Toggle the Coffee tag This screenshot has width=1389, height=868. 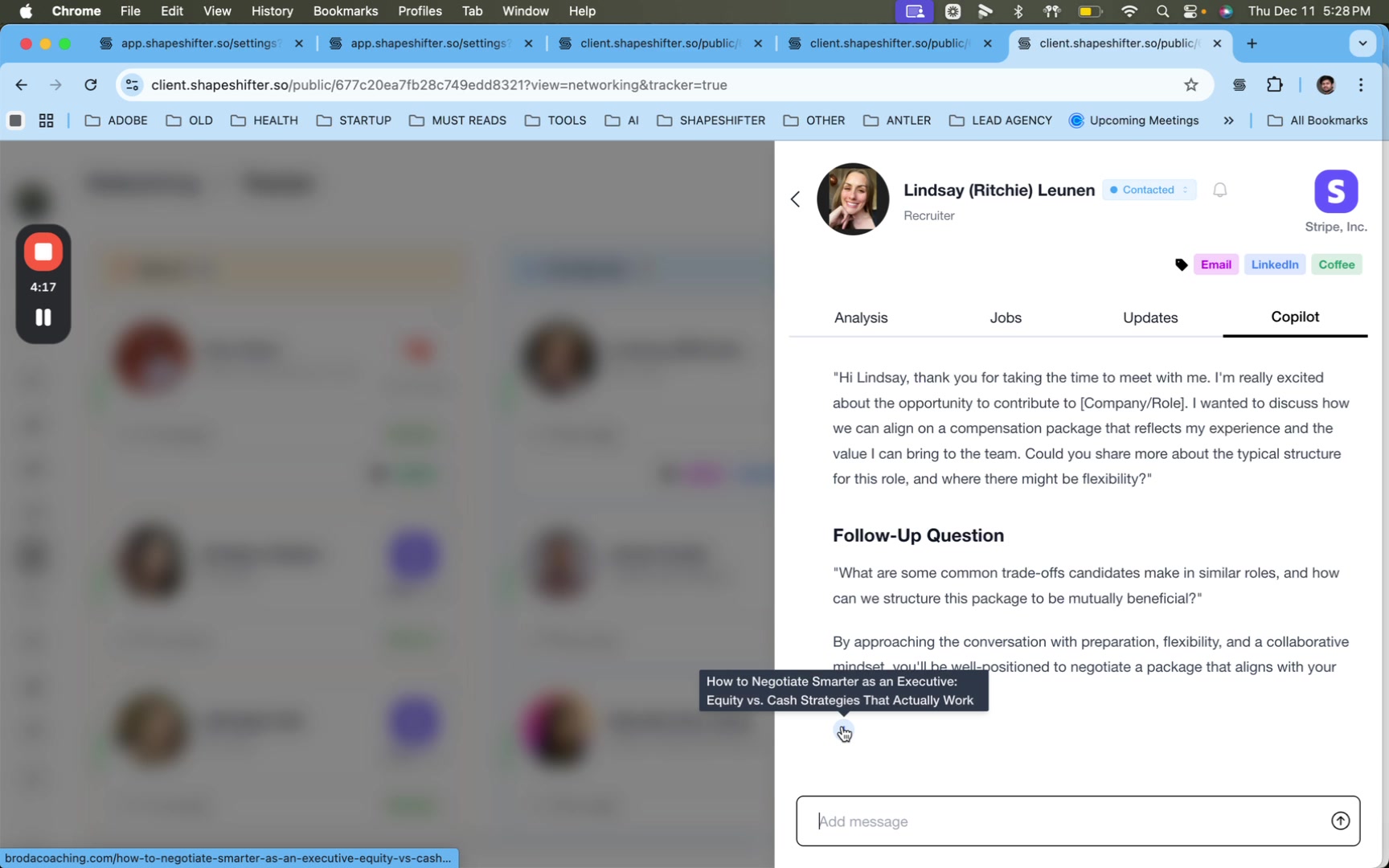click(x=1336, y=264)
